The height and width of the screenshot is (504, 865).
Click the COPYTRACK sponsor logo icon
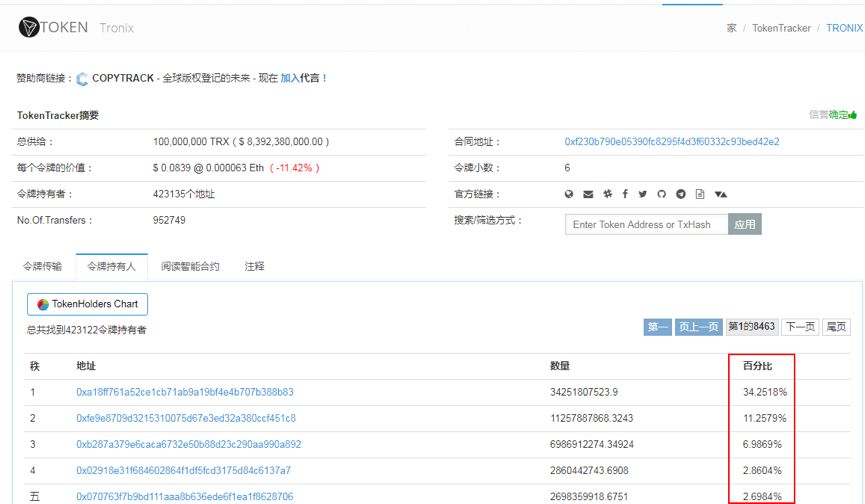pyautogui.click(x=82, y=79)
